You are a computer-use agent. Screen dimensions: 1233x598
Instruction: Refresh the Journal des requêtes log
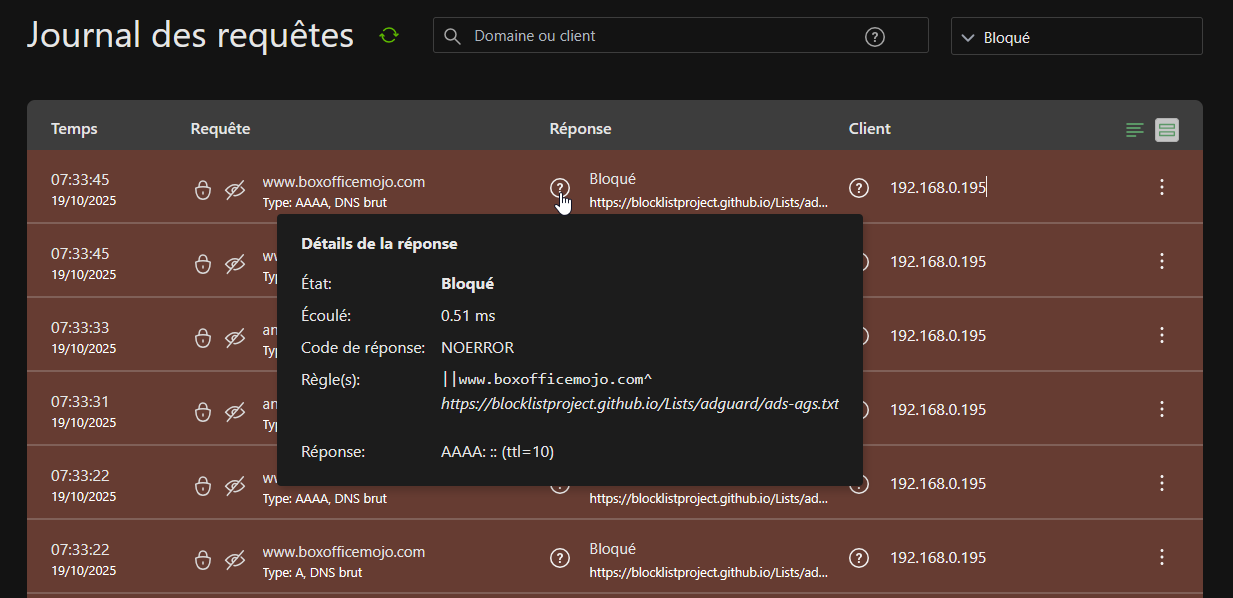tap(389, 36)
